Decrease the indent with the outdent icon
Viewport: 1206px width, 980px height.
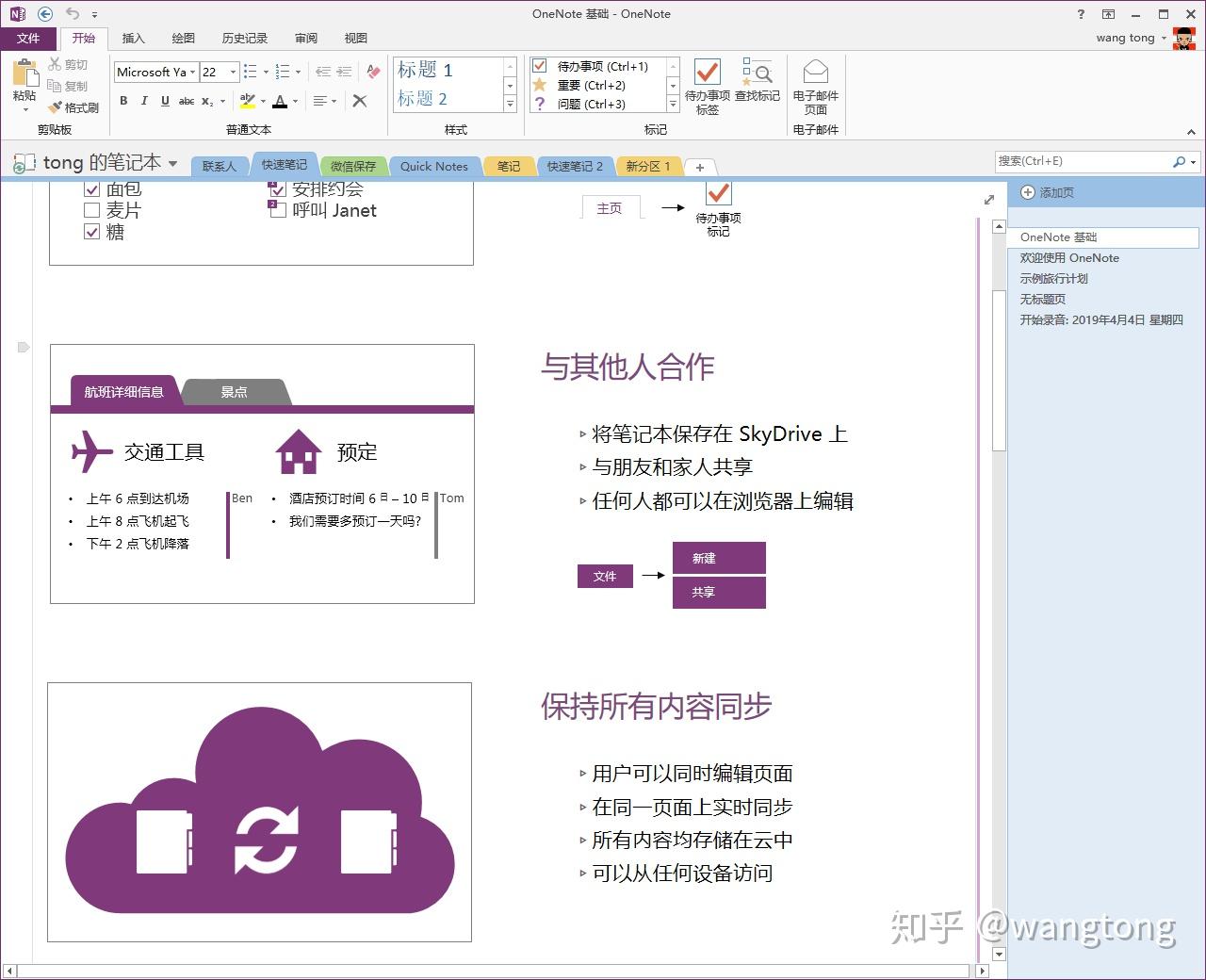[323, 72]
